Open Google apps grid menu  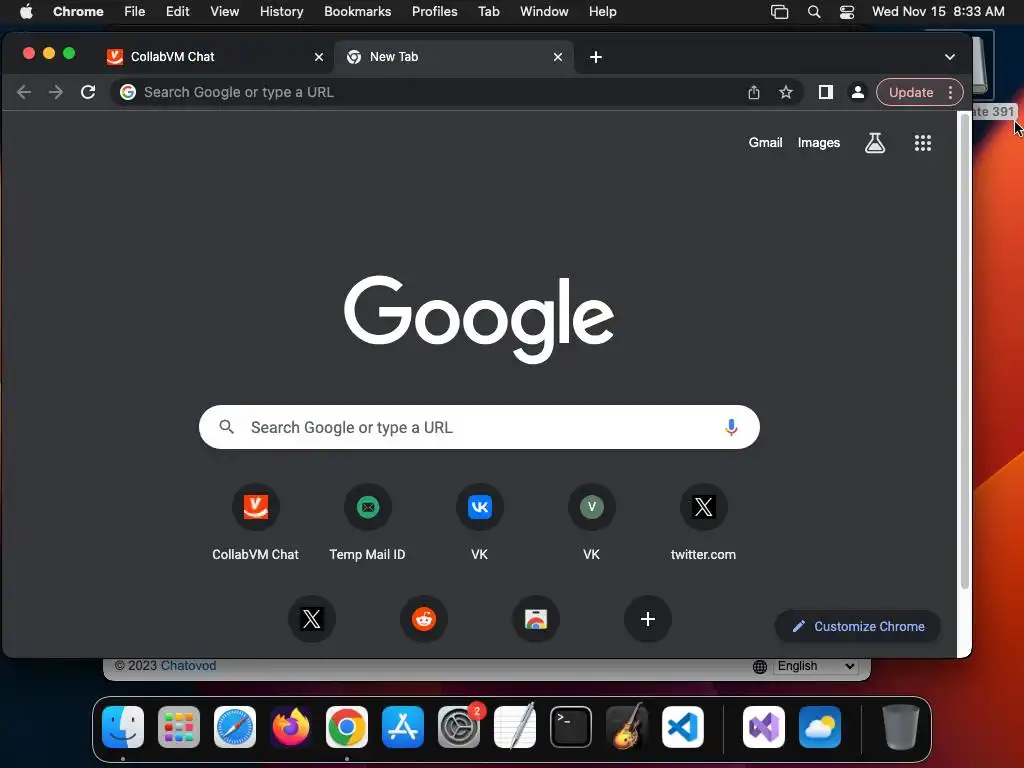click(922, 143)
